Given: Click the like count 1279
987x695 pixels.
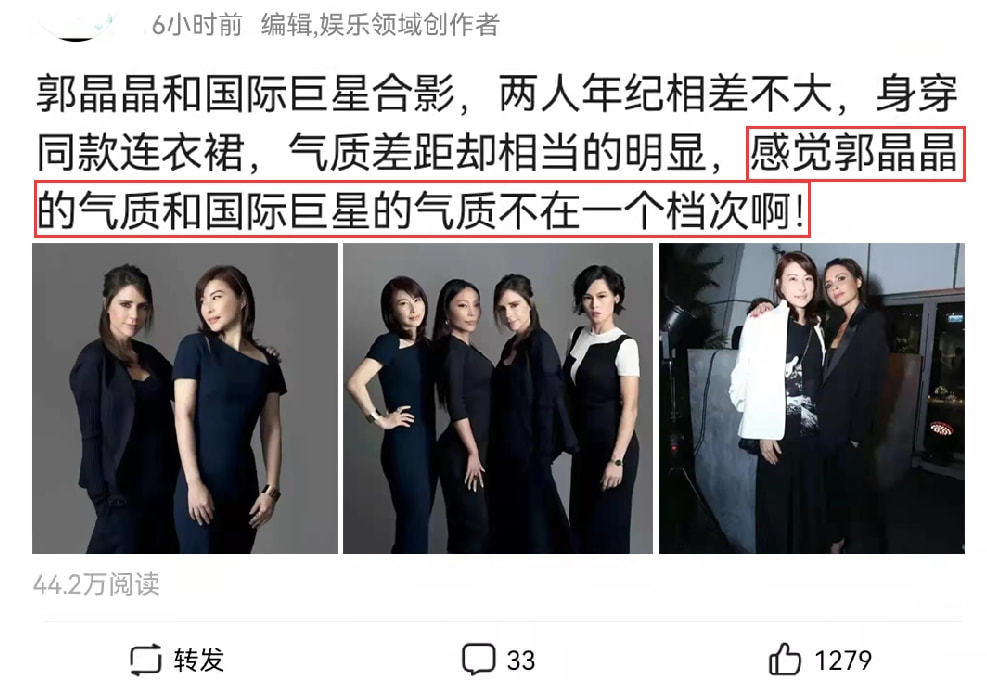Looking at the screenshot, I should click(843, 660).
